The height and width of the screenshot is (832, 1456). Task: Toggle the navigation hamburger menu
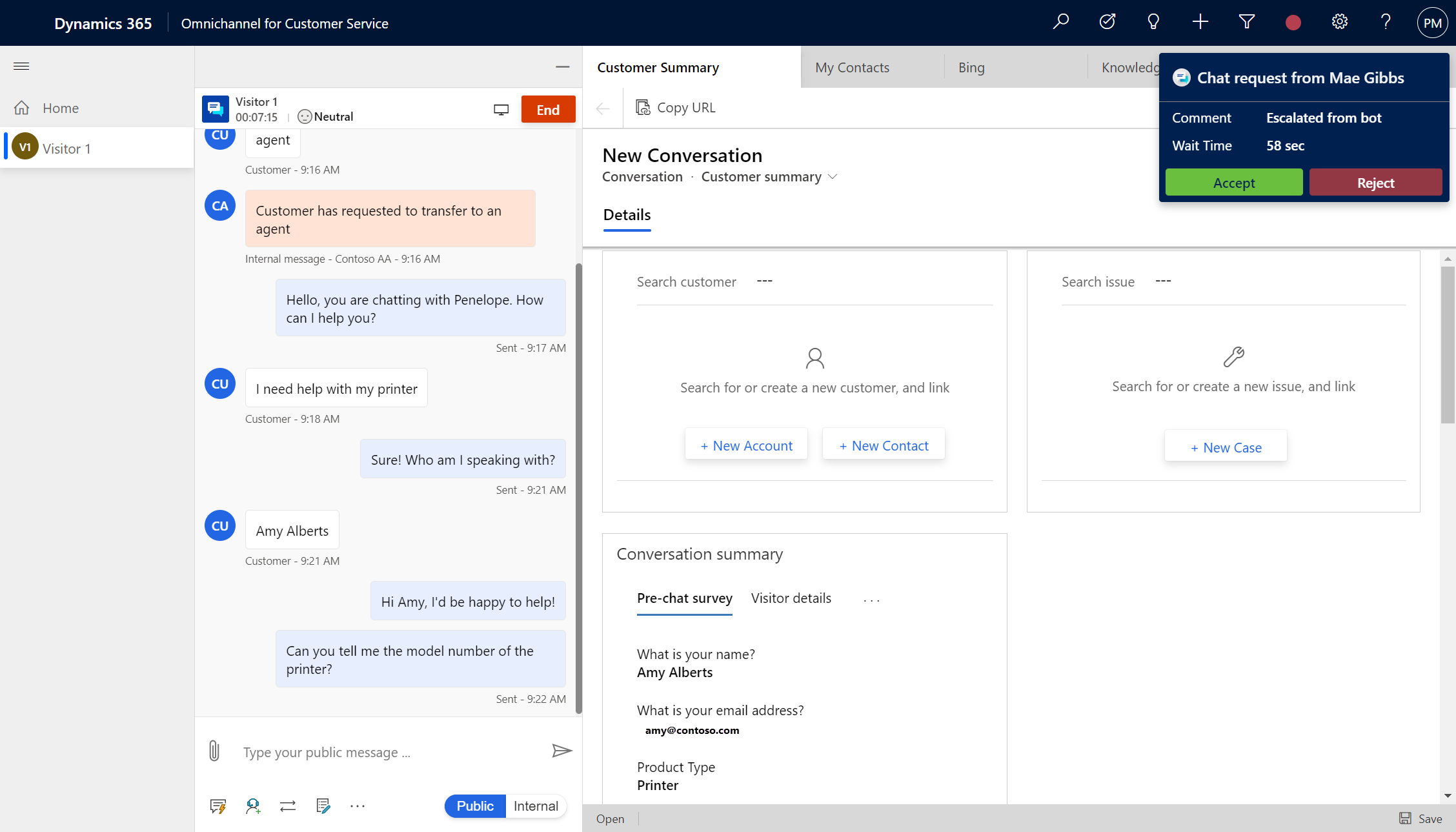[20, 65]
